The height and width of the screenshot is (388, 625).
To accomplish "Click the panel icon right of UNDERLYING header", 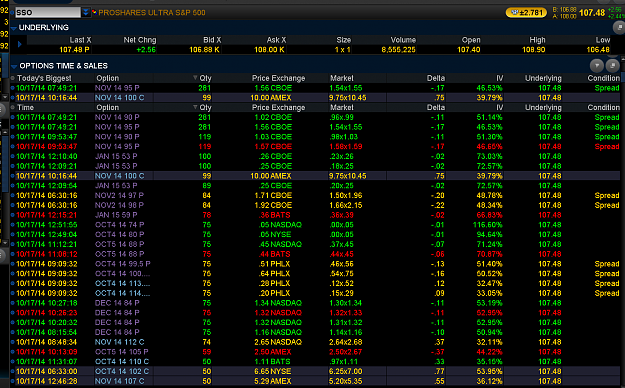I will click(x=619, y=27).
